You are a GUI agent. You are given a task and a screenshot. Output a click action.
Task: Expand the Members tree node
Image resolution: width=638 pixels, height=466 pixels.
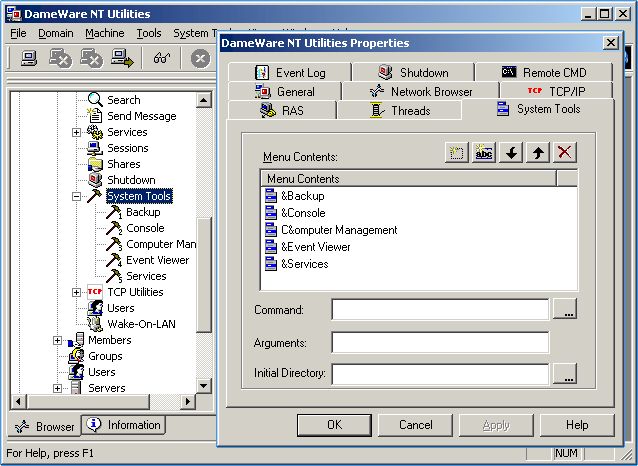tap(57, 340)
